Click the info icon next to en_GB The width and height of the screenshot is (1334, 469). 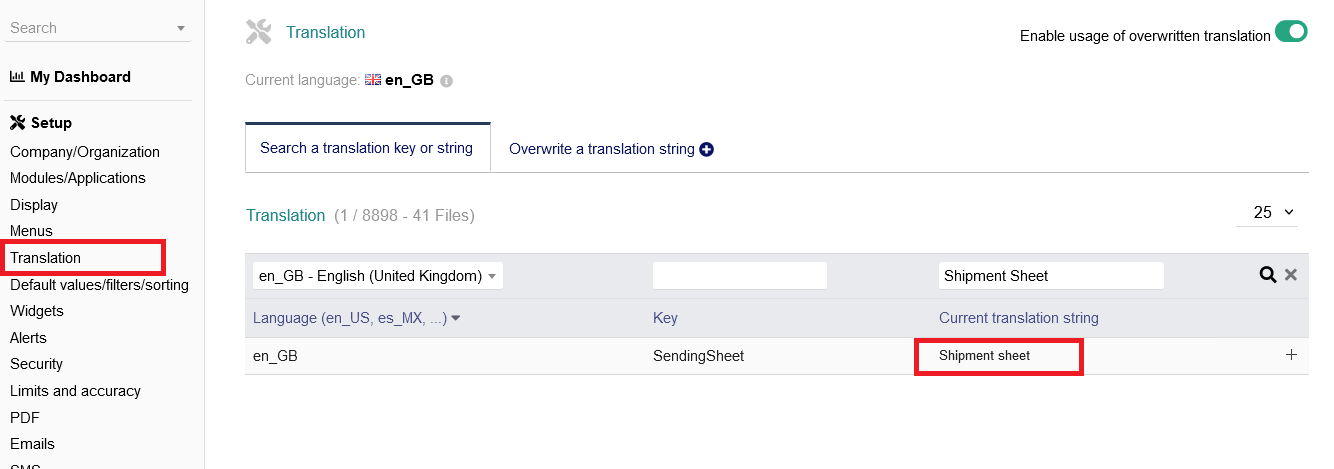click(x=447, y=81)
